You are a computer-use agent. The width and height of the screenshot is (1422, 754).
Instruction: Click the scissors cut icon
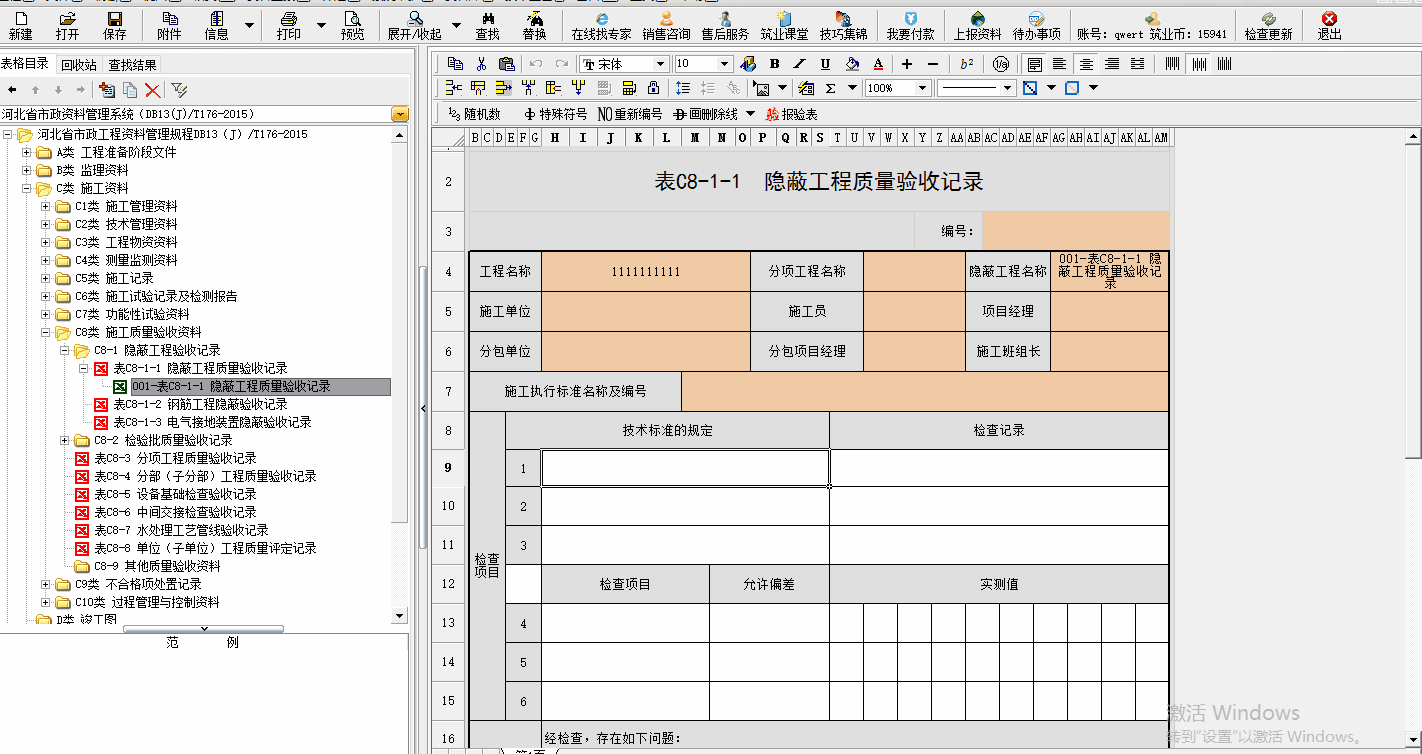(x=481, y=64)
